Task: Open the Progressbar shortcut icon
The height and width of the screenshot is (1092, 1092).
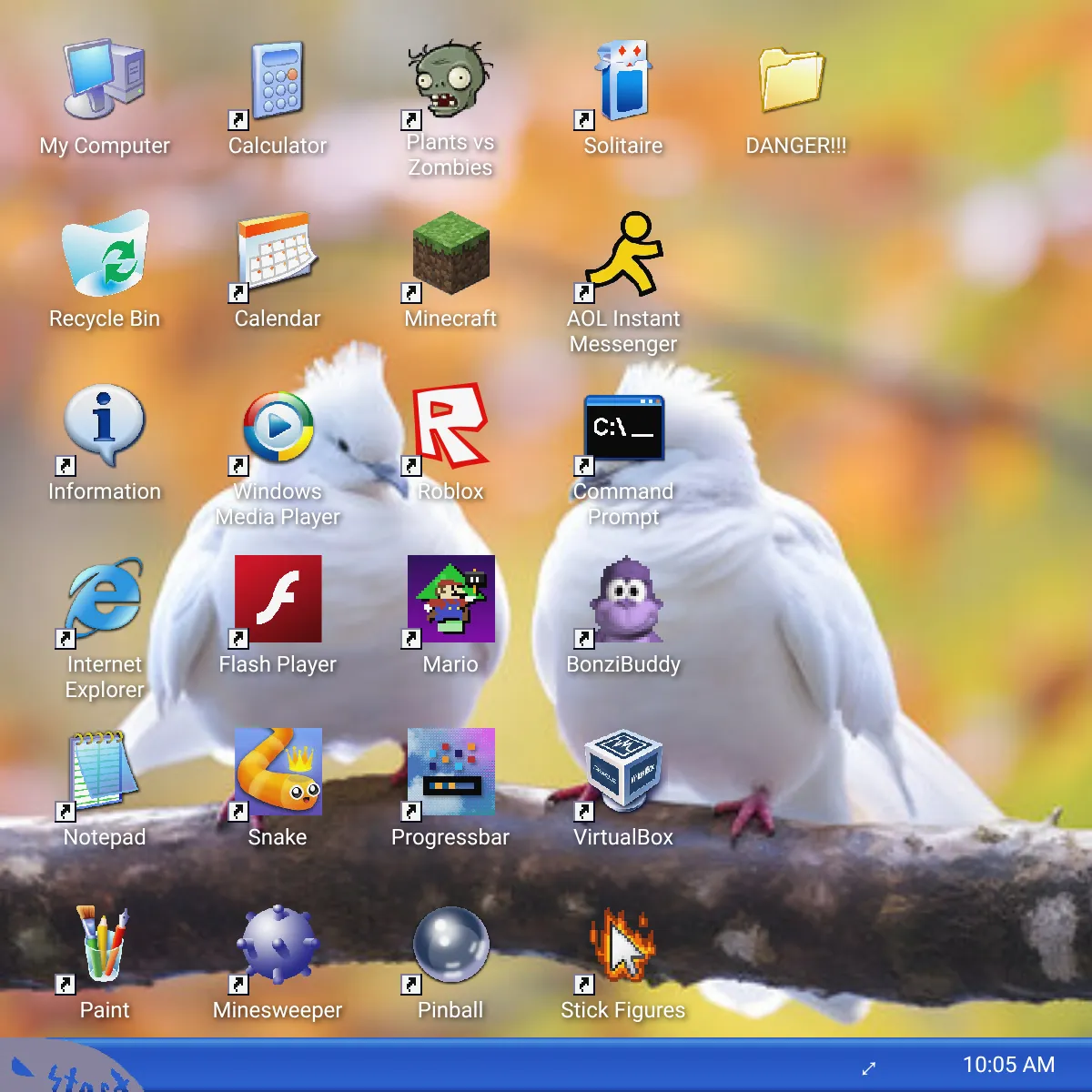Action: point(450,772)
